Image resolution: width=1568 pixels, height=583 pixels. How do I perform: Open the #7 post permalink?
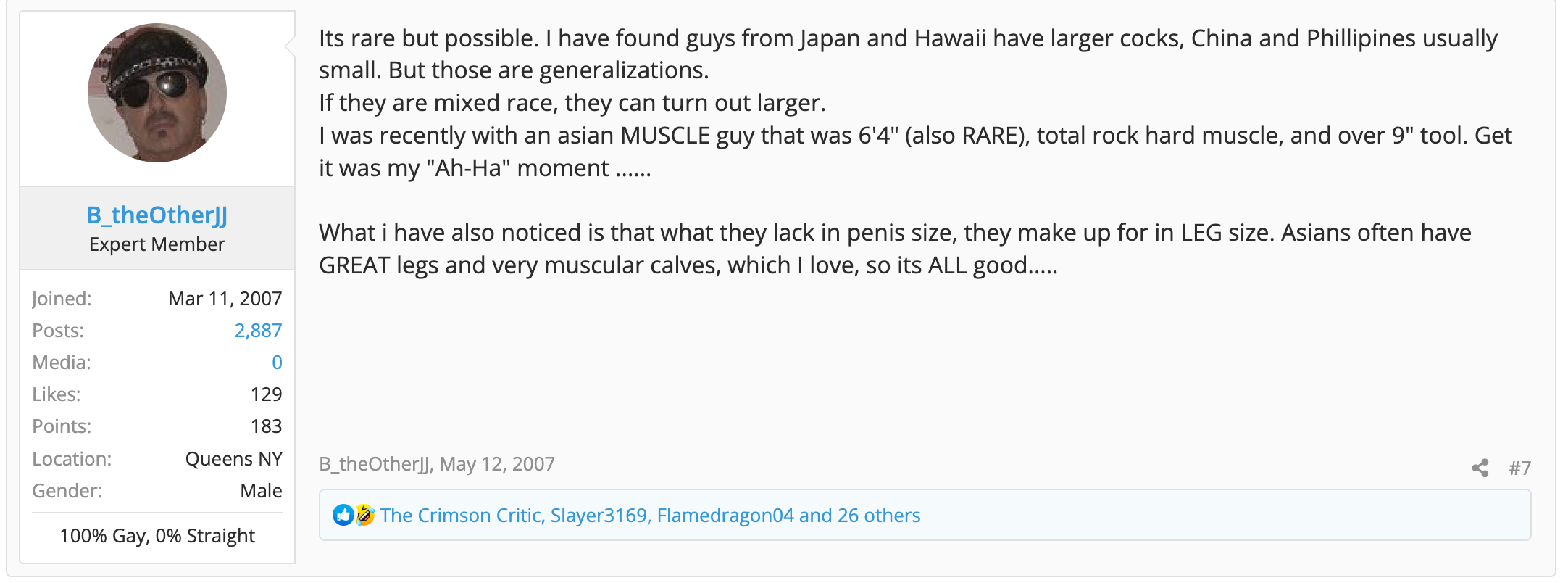[1519, 468]
